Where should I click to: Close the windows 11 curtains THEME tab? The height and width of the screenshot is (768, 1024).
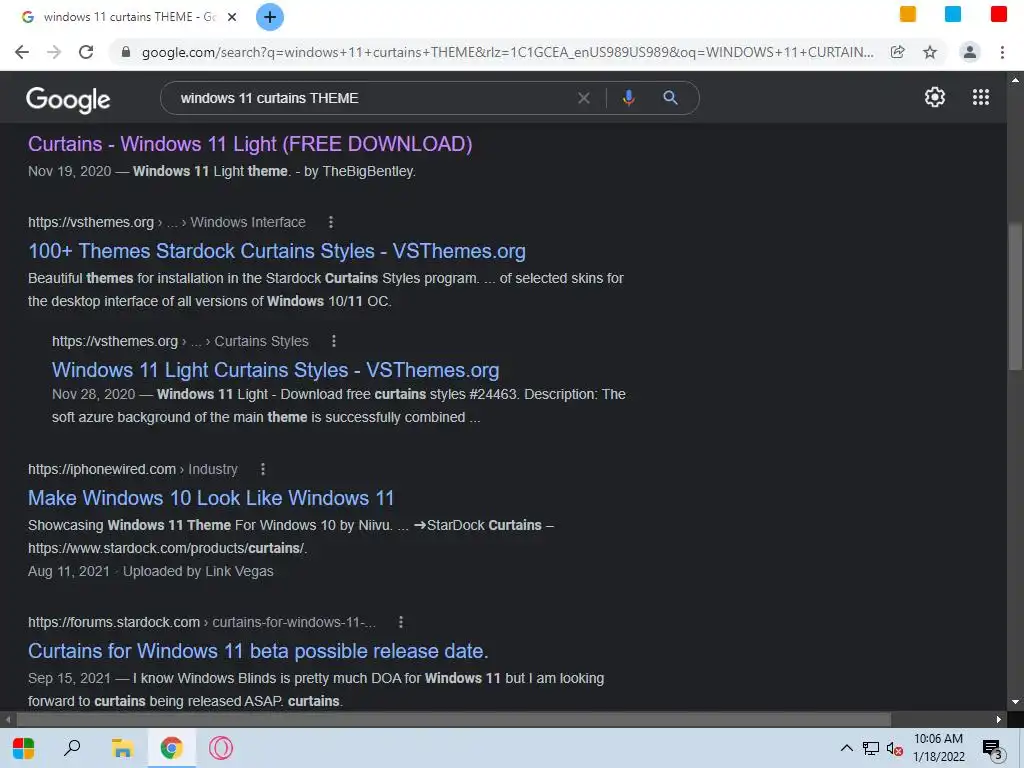[232, 17]
